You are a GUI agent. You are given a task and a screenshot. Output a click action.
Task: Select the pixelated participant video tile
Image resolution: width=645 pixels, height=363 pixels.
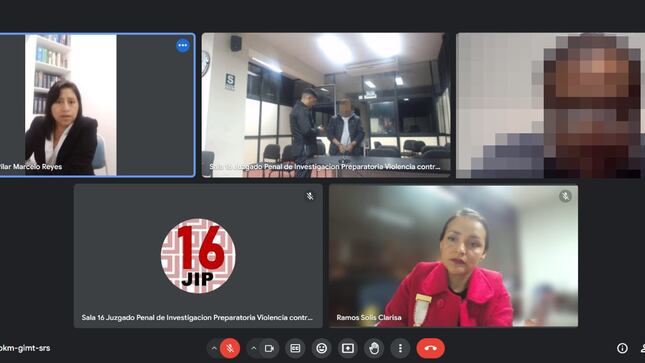[x=550, y=105]
